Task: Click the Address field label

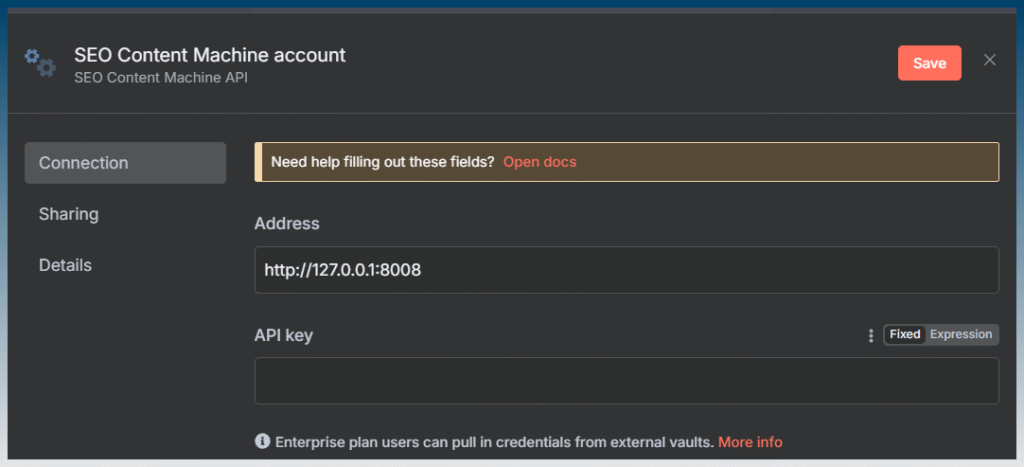Action: 287,224
